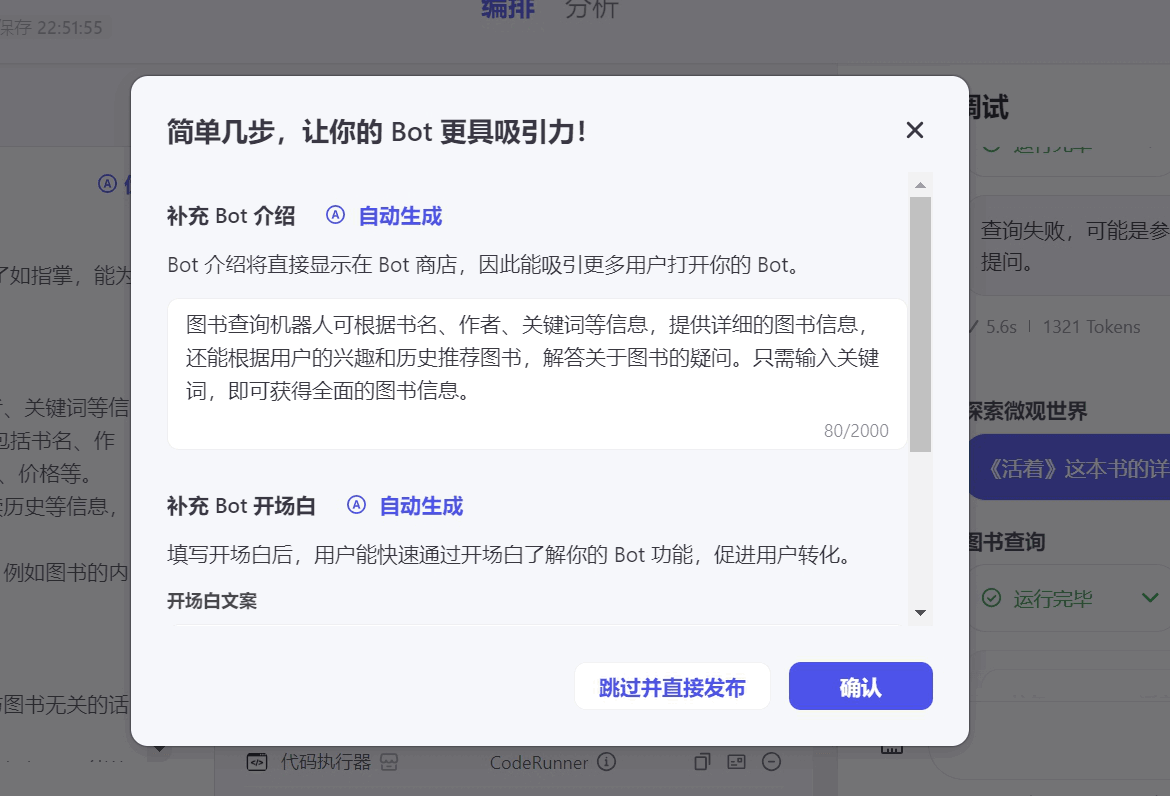Switch to the 分析 tab
Image resolution: width=1170 pixels, height=796 pixels.
(x=592, y=9)
